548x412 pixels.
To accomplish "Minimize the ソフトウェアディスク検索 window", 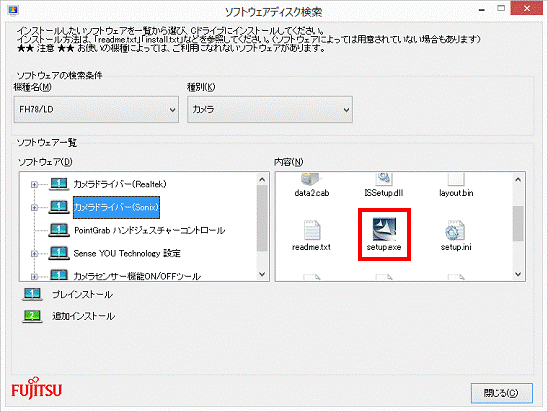I will pyautogui.click(x=482, y=9).
